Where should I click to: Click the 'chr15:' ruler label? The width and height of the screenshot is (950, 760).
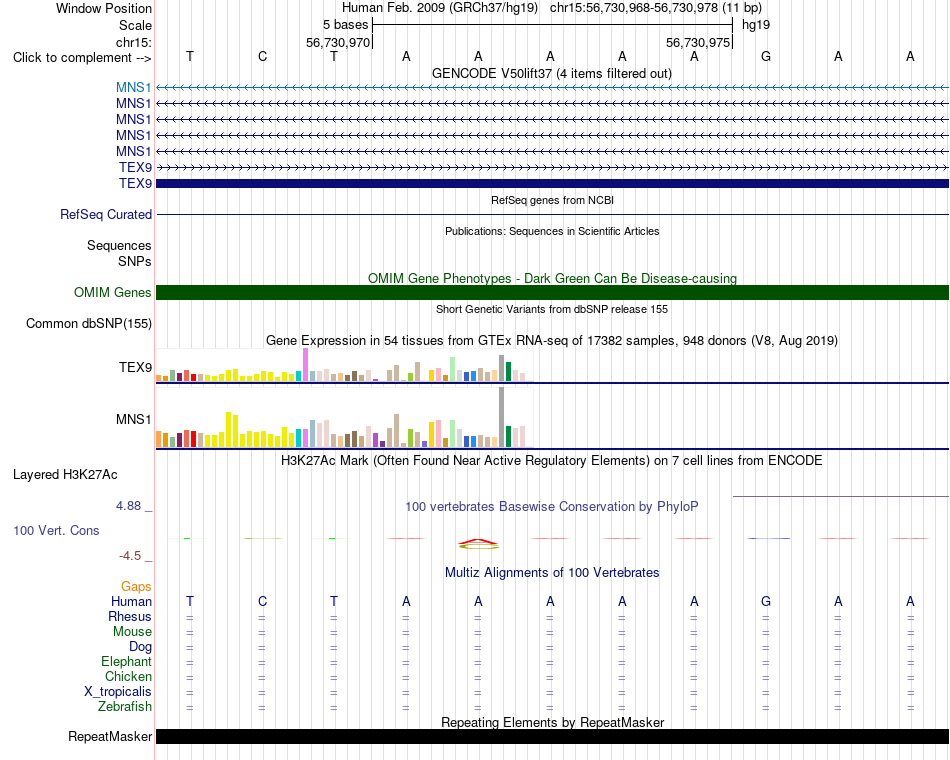134,42
